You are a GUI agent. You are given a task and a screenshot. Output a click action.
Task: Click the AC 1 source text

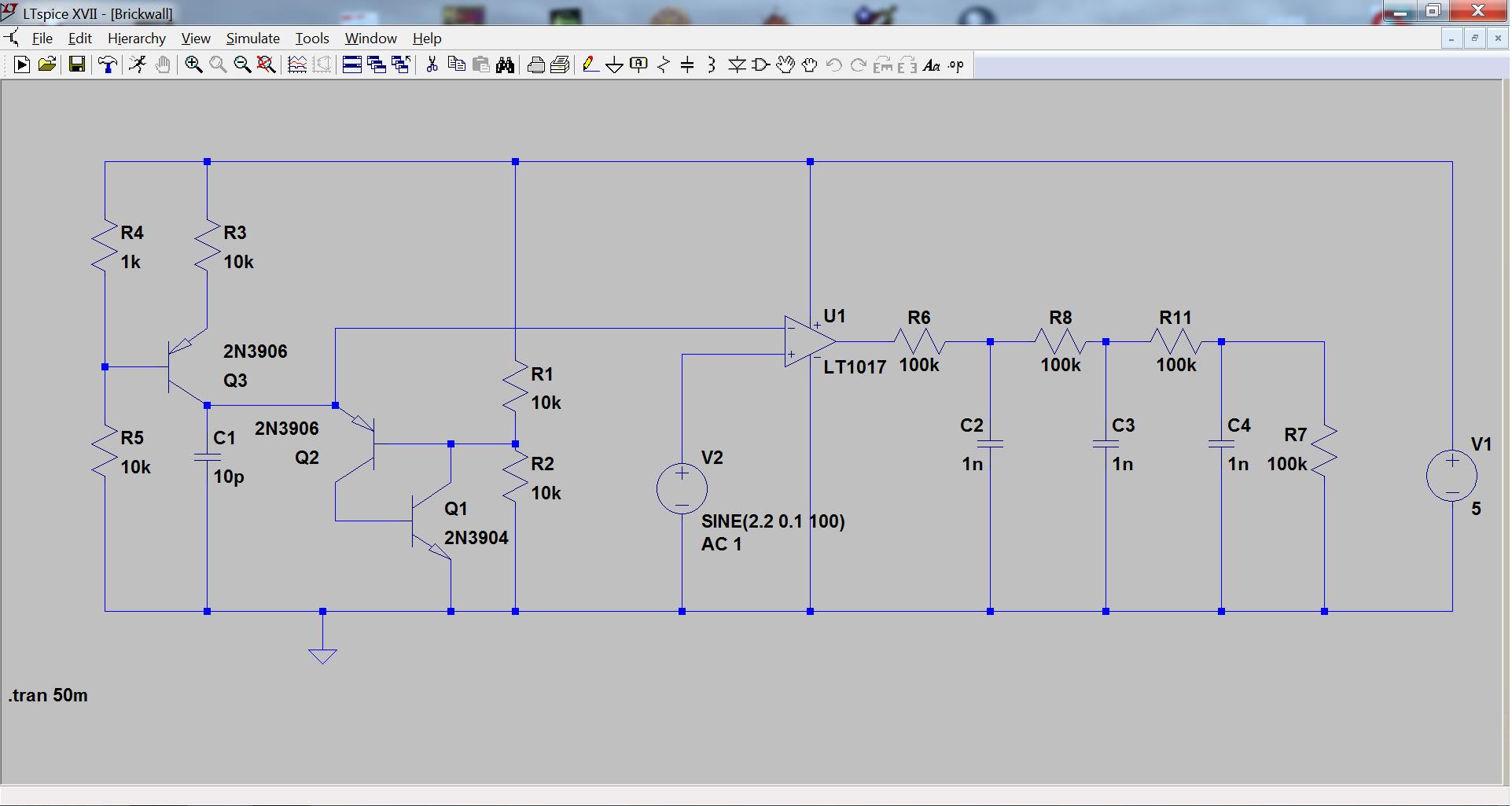click(721, 544)
